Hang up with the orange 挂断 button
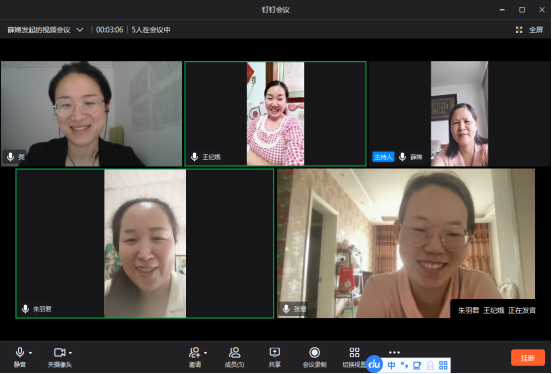 coord(528,358)
